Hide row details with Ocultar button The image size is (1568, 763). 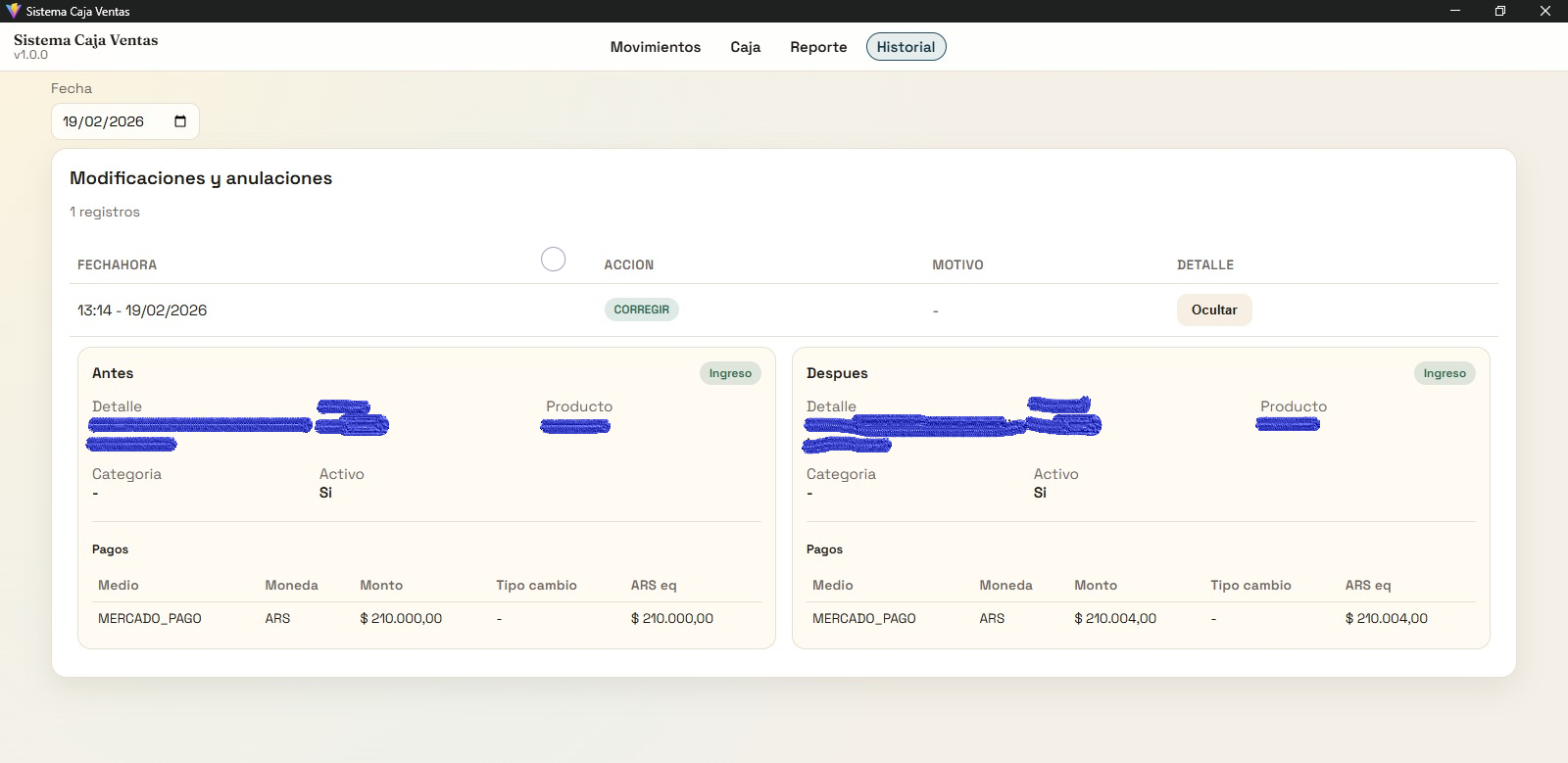[1213, 310]
